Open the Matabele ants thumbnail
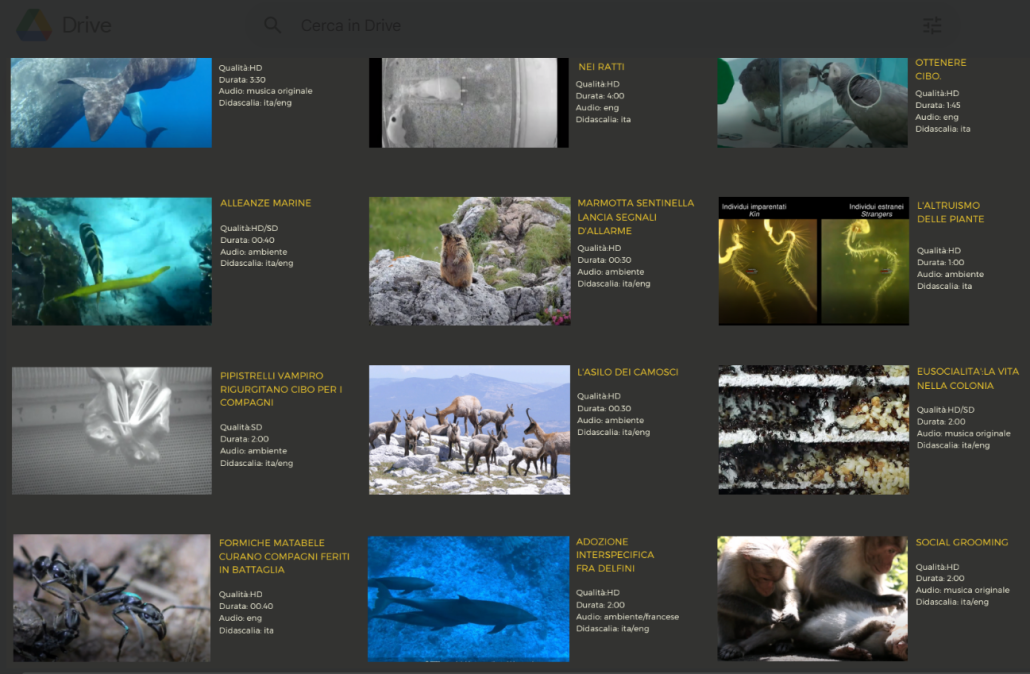 [112, 598]
